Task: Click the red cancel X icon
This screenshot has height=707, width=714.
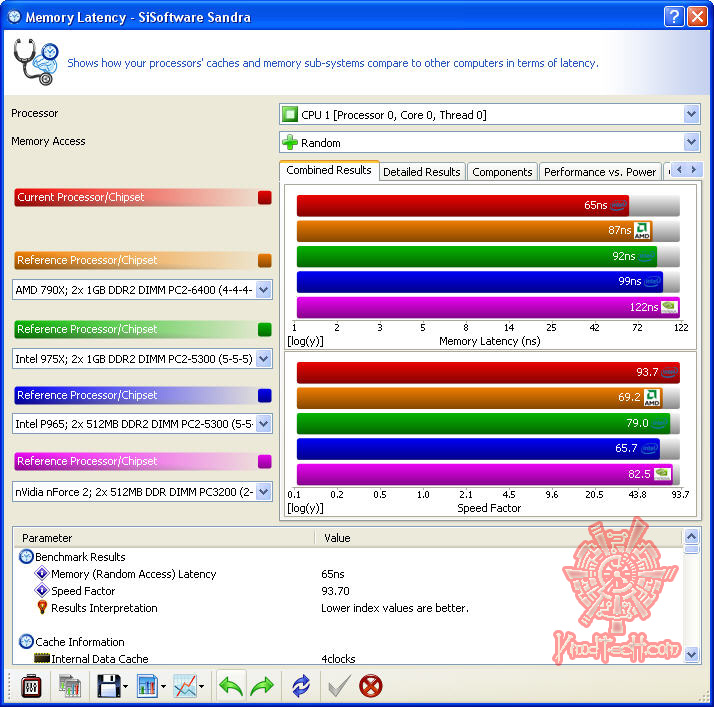Action: click(371, 686)
